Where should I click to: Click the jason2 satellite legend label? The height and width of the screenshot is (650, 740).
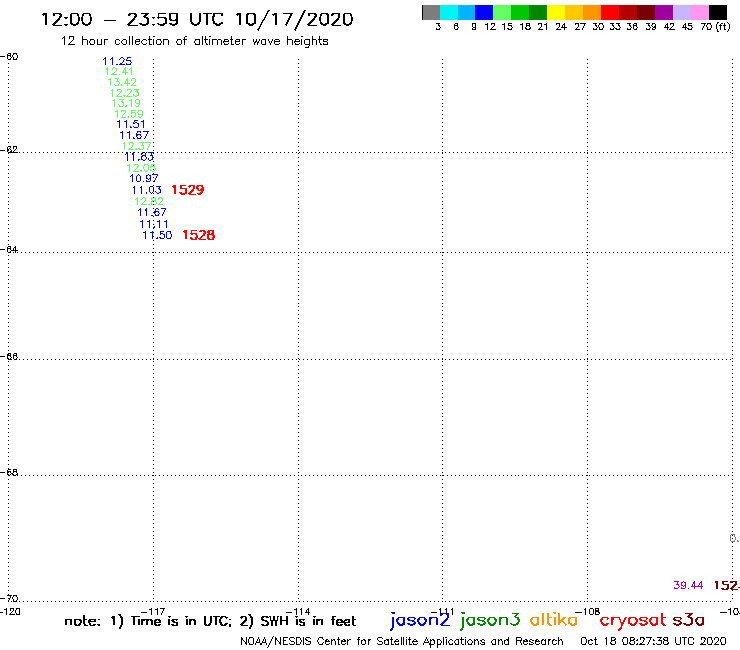420,620
